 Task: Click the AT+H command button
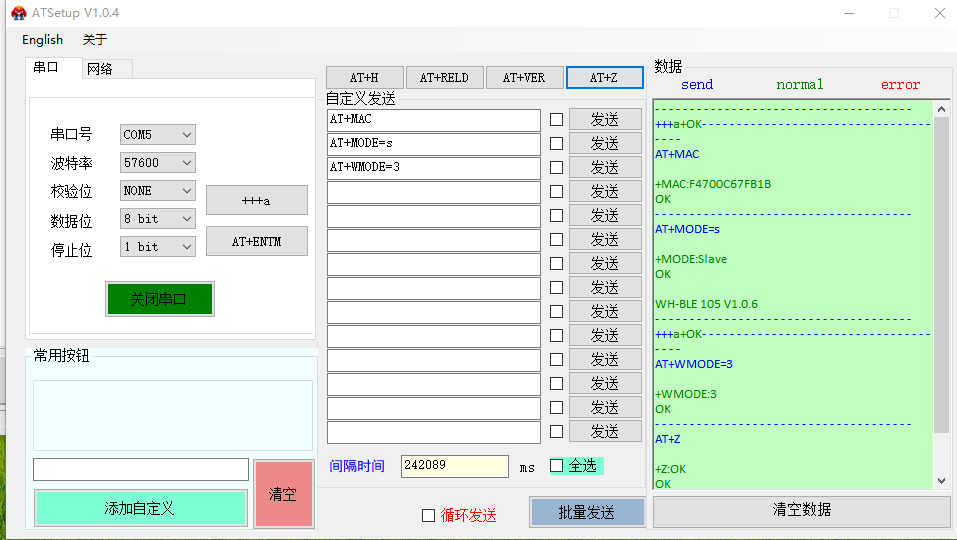[x=365, y=78]
